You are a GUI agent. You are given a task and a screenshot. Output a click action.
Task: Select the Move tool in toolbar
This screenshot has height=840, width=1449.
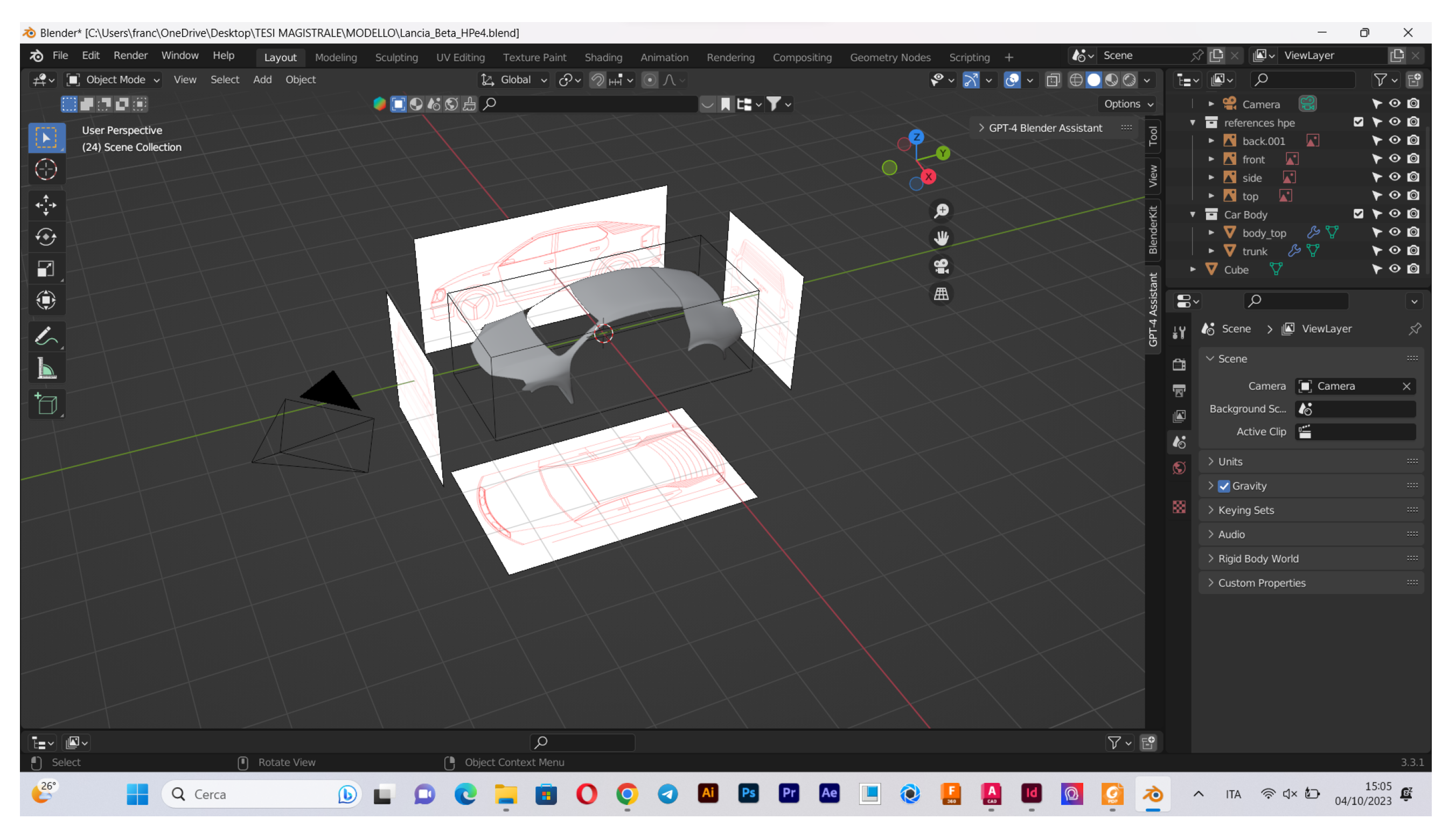click(x=46, y=205)
